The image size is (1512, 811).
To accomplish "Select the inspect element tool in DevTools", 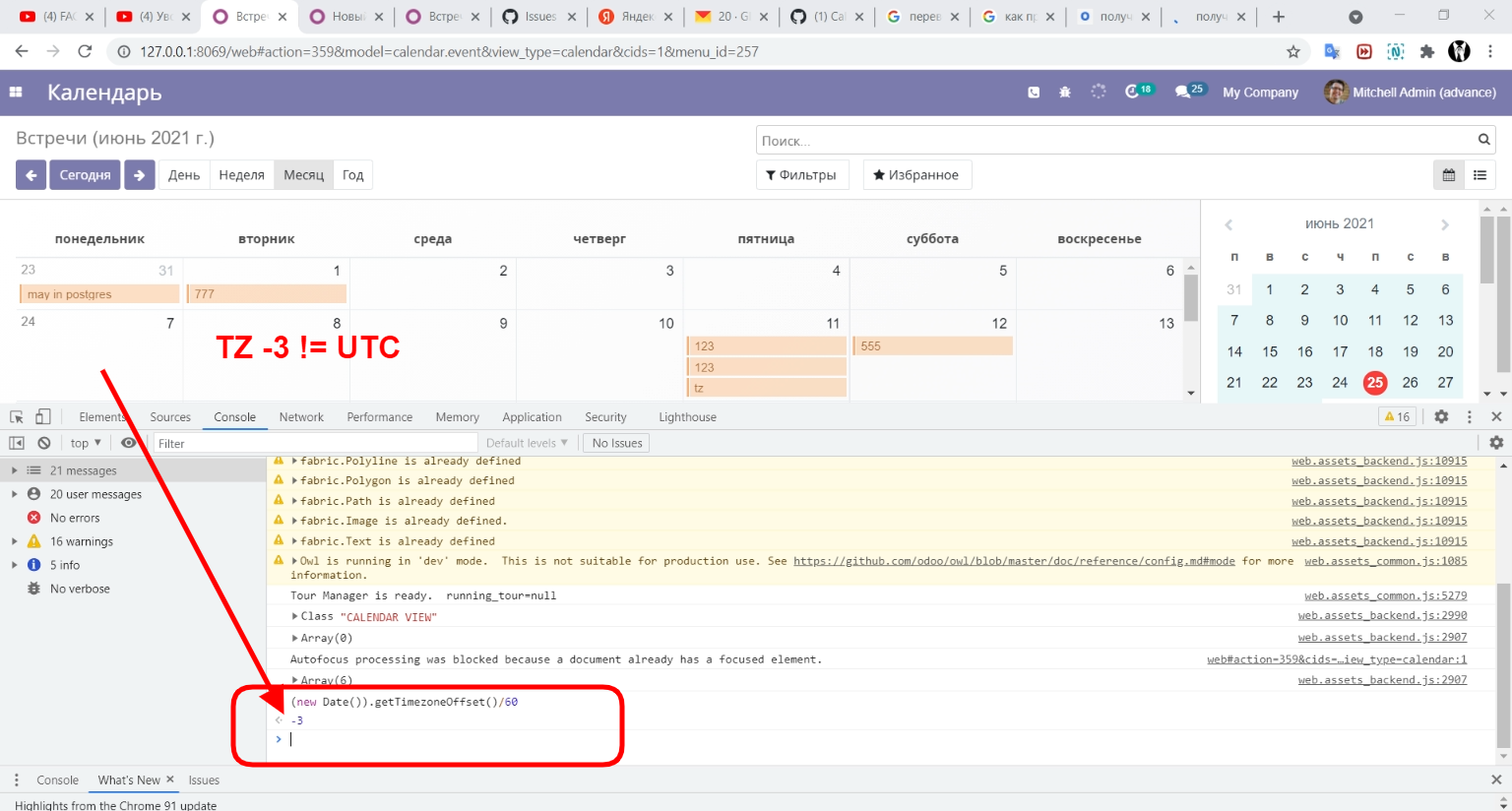I will pos(16,416).
